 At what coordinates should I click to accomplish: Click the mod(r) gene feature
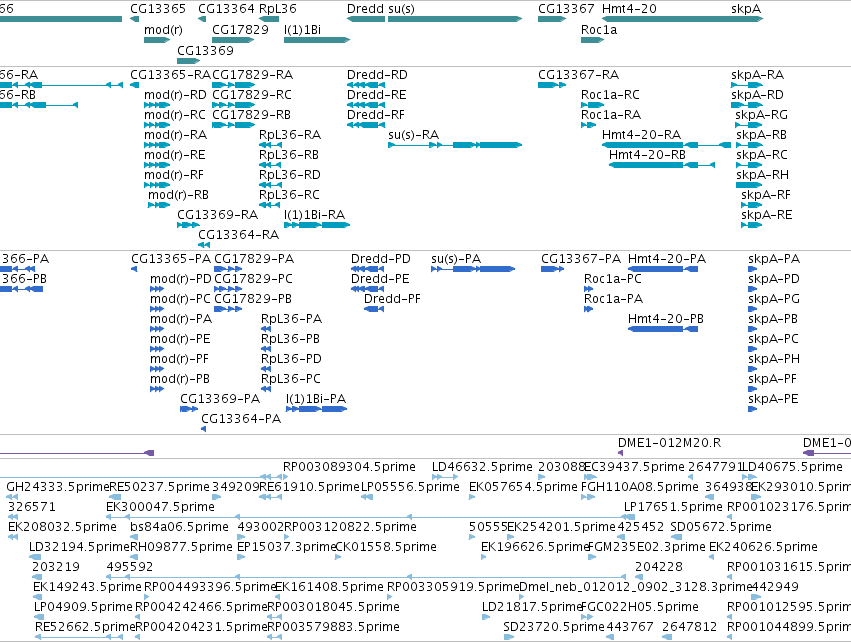point(157,40)
